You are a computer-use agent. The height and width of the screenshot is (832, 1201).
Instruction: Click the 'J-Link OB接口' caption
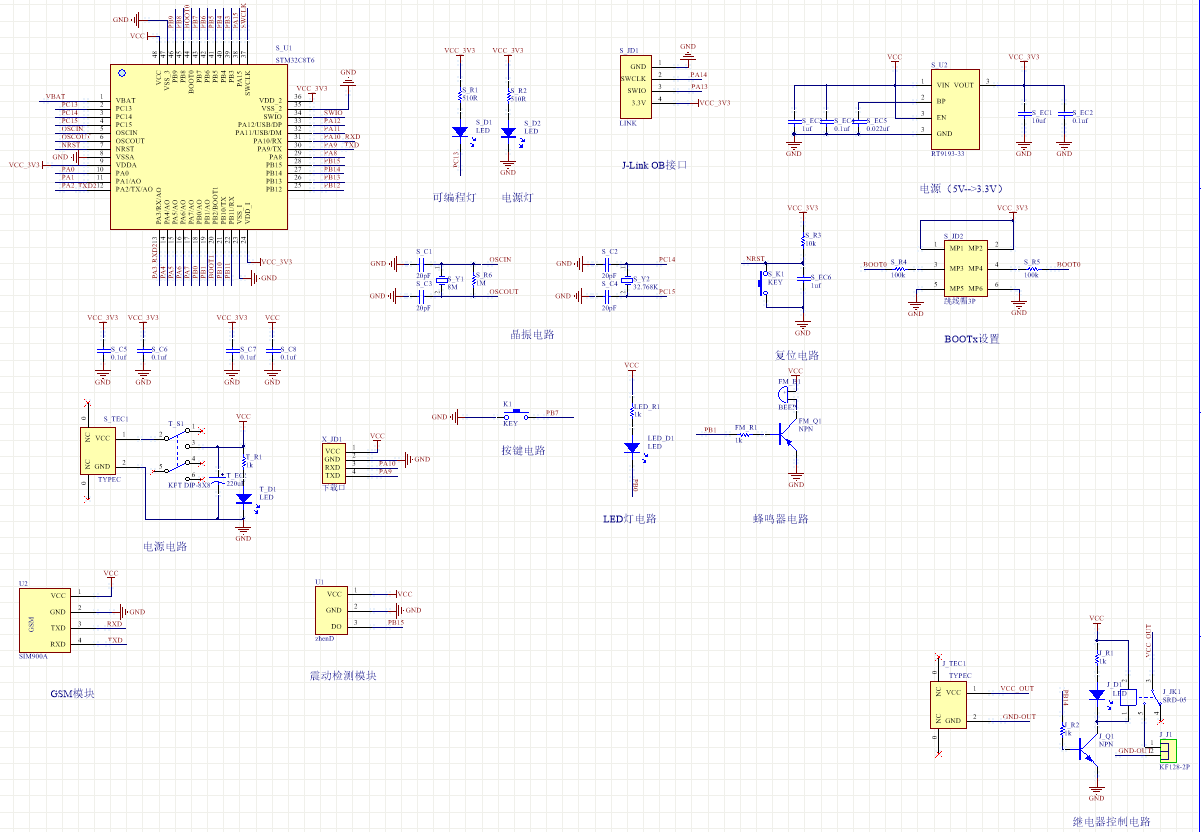655,165
